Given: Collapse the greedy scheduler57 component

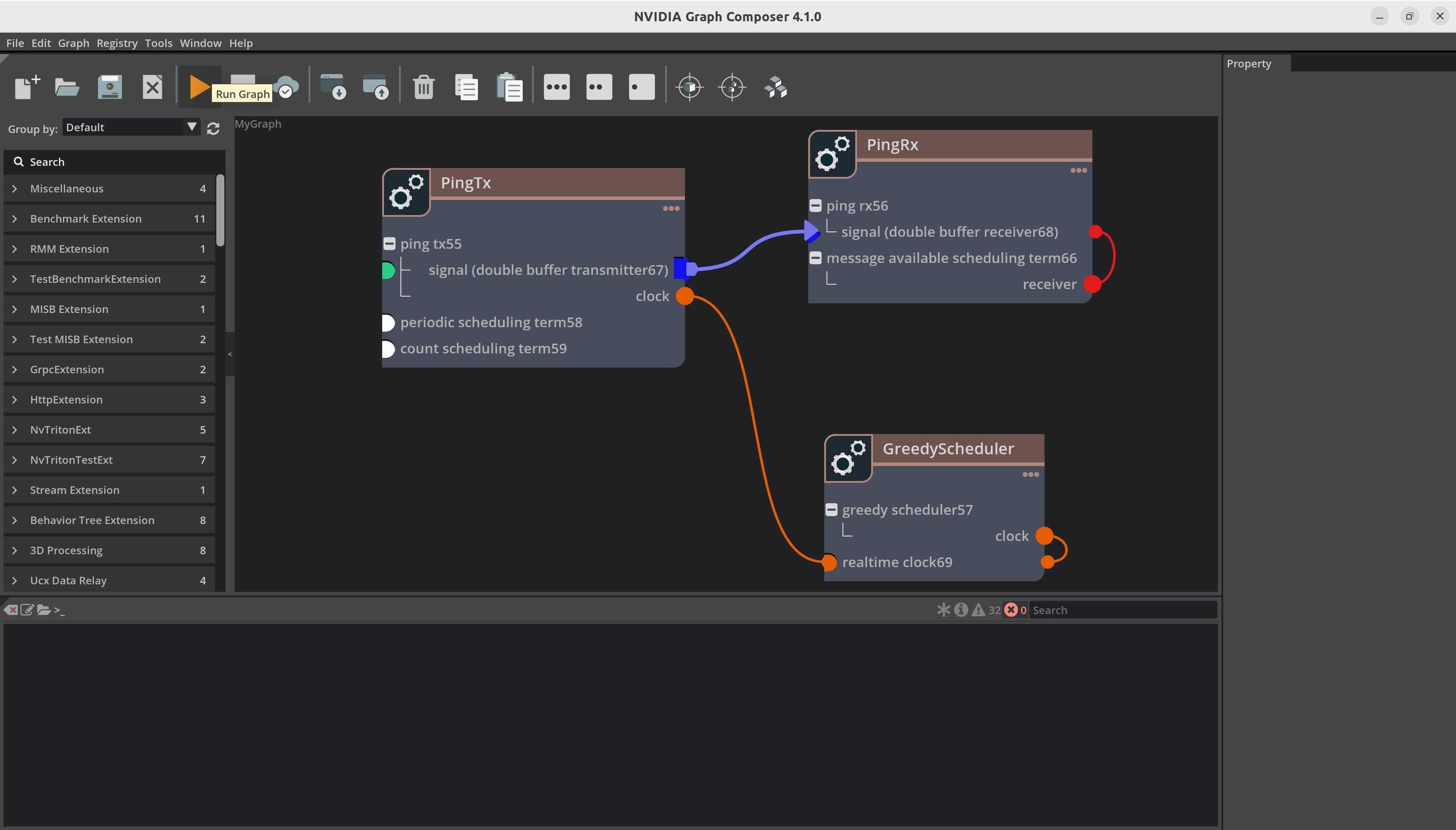Looking at the screenshot, I should (x=831, y=509).
